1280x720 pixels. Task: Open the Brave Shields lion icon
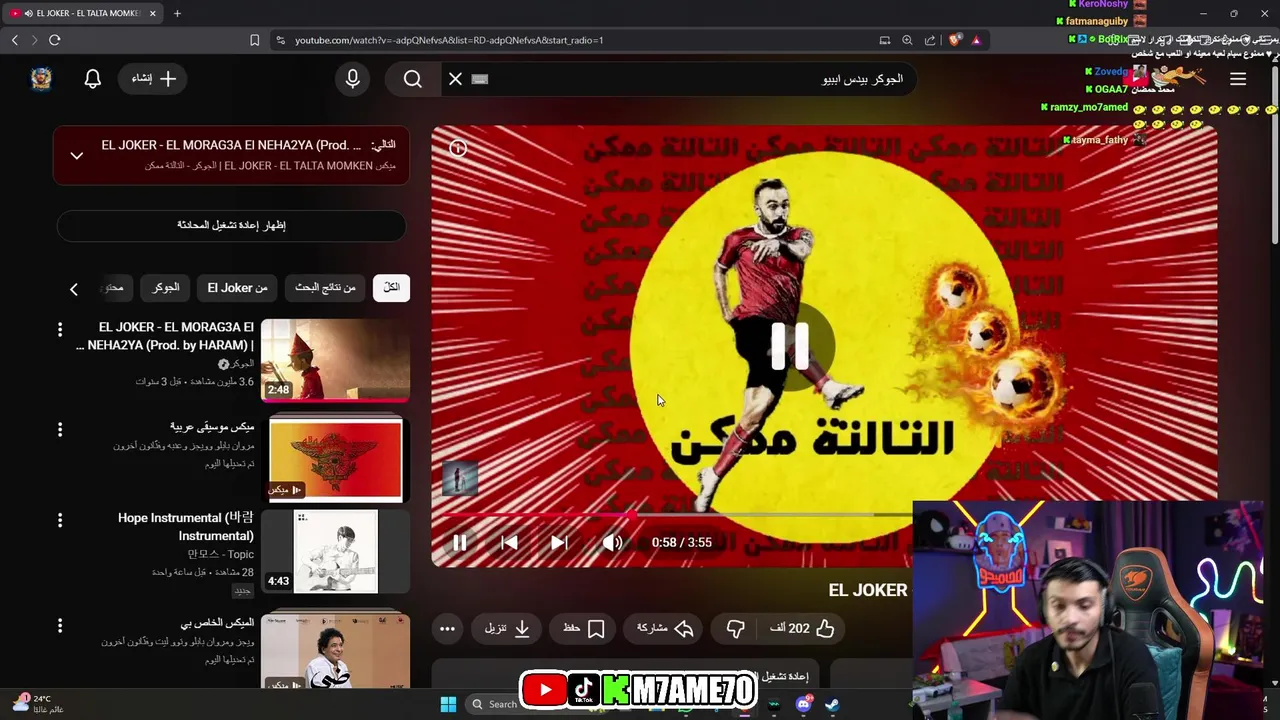click(955, 40)
